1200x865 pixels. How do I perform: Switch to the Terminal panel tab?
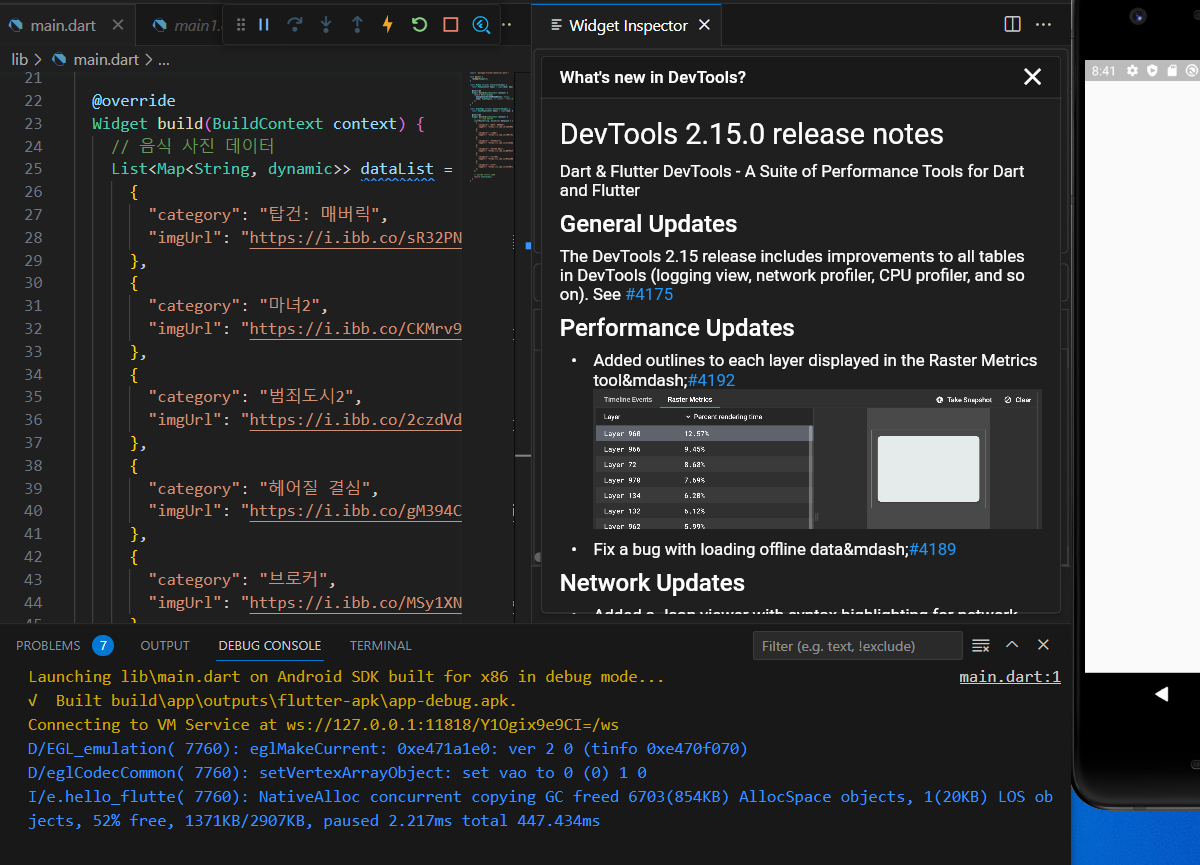[x=380, y=645]
